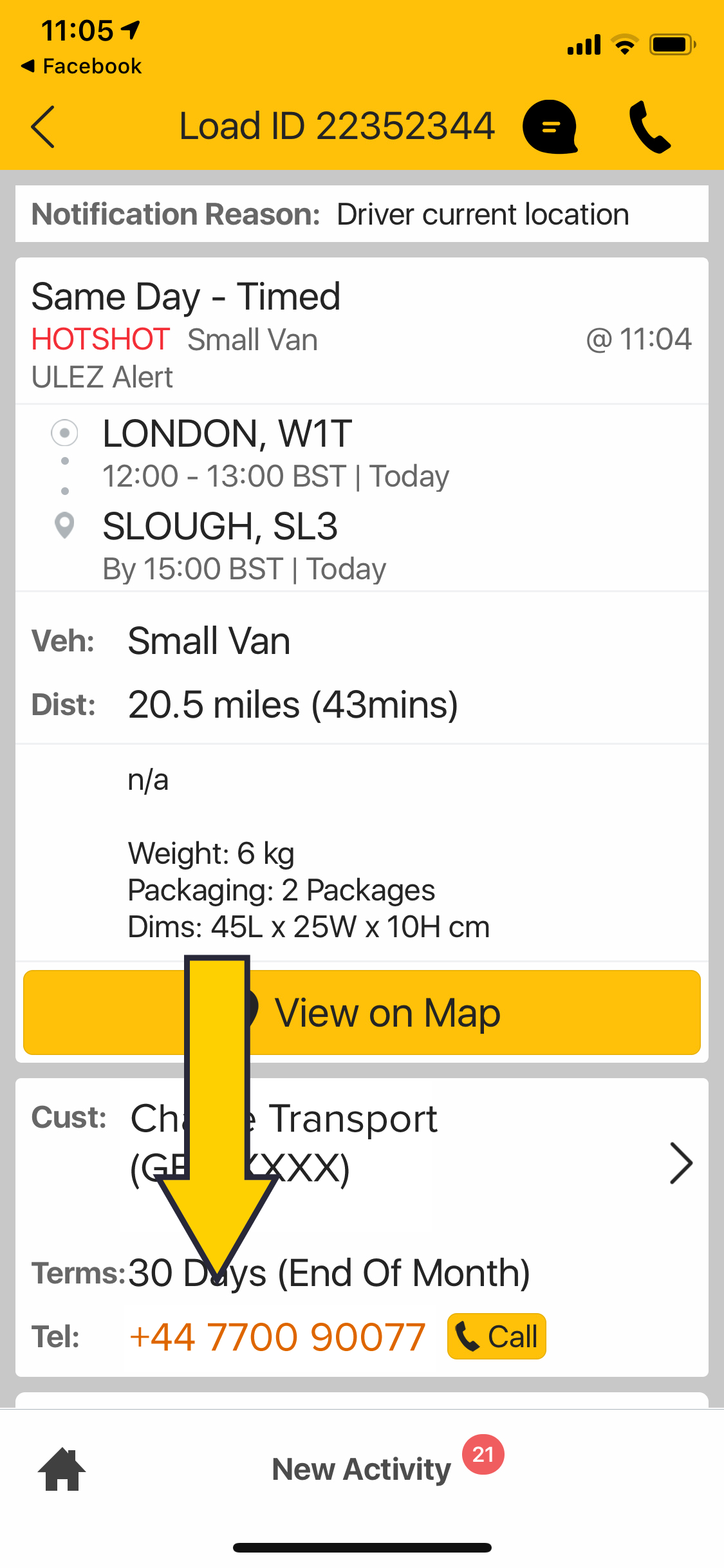
Task: Expand customer details with right chevron
Action: coord(680,1163)
